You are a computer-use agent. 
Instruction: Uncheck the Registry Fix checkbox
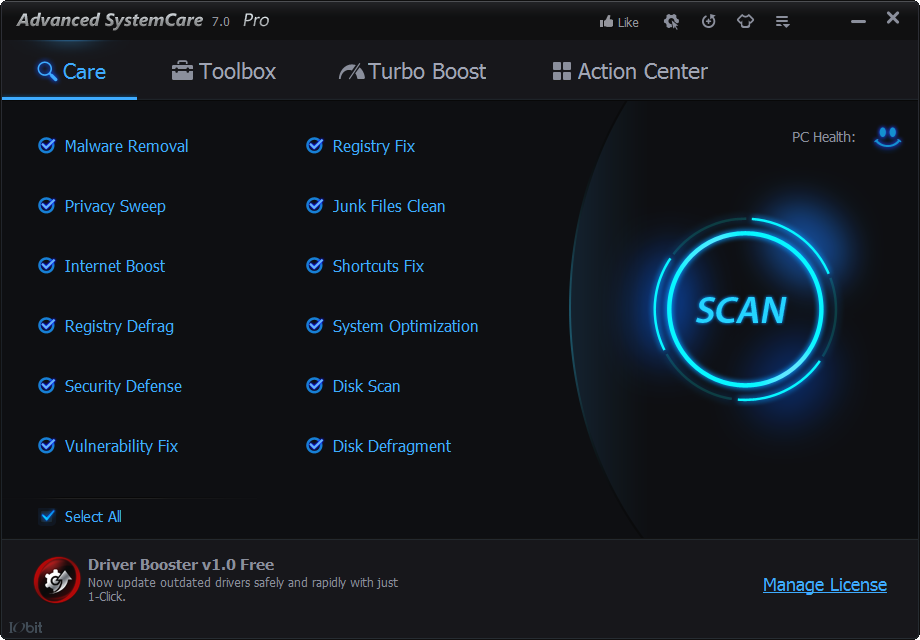[315, 145]
